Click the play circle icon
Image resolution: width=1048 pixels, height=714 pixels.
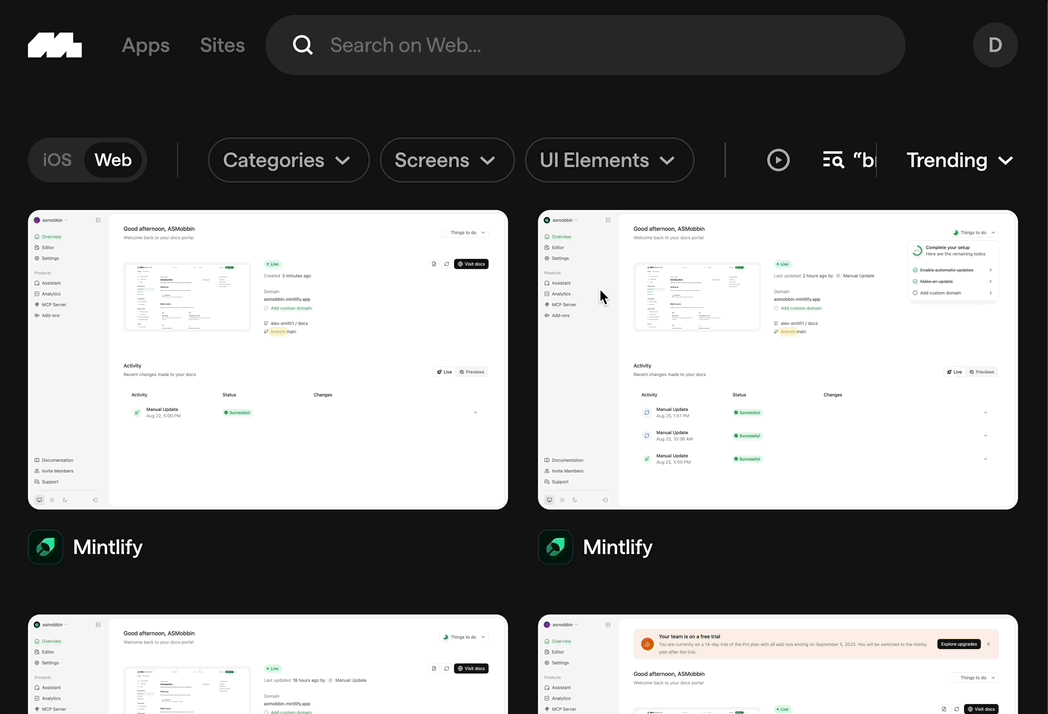pyautogui.click(x=778, y=160)
